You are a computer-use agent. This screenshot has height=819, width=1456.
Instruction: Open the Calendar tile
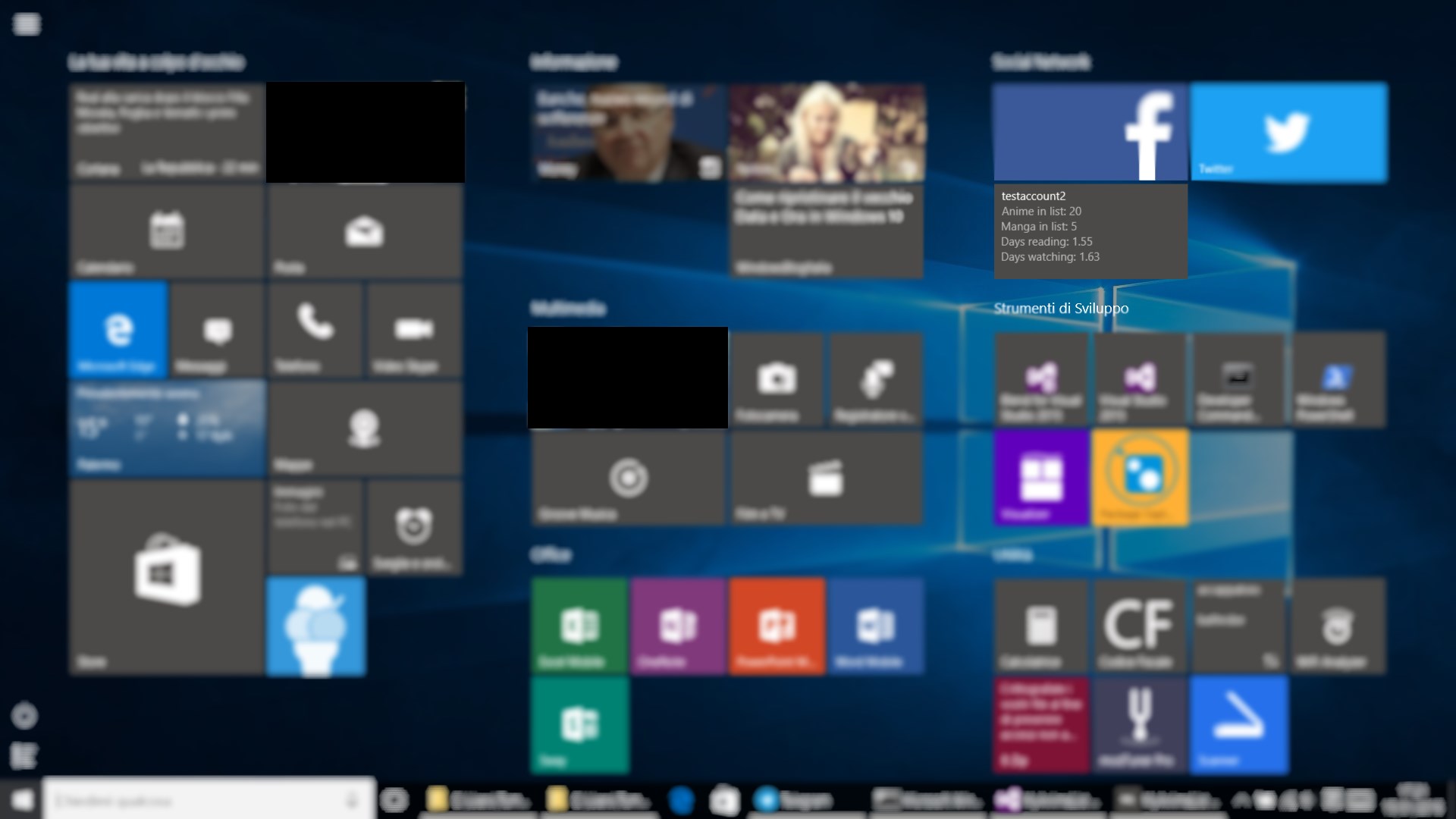pyautogui.click(x=166, y=231)
